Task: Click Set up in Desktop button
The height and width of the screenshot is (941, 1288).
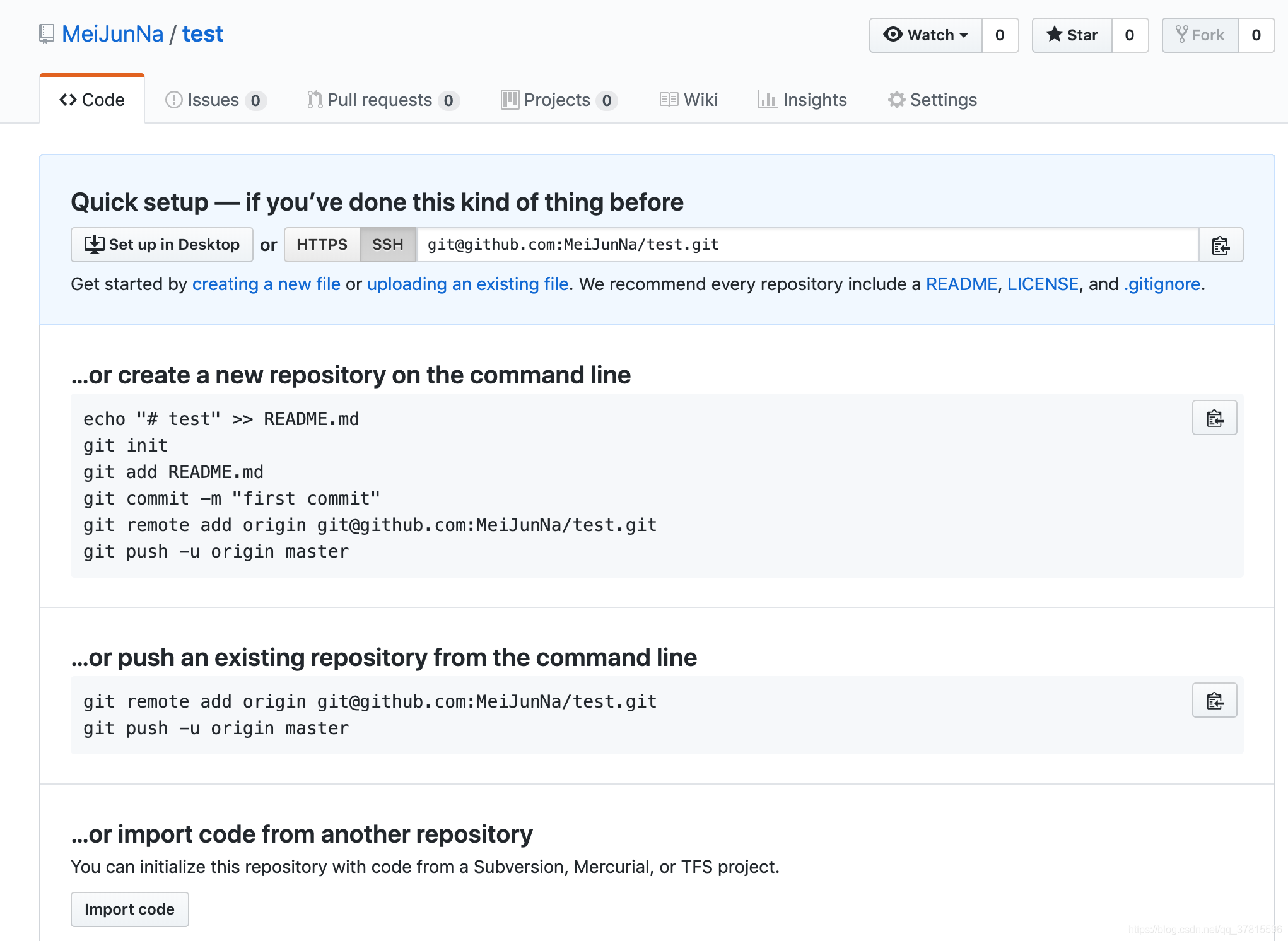Action: [x=162, y=245]
